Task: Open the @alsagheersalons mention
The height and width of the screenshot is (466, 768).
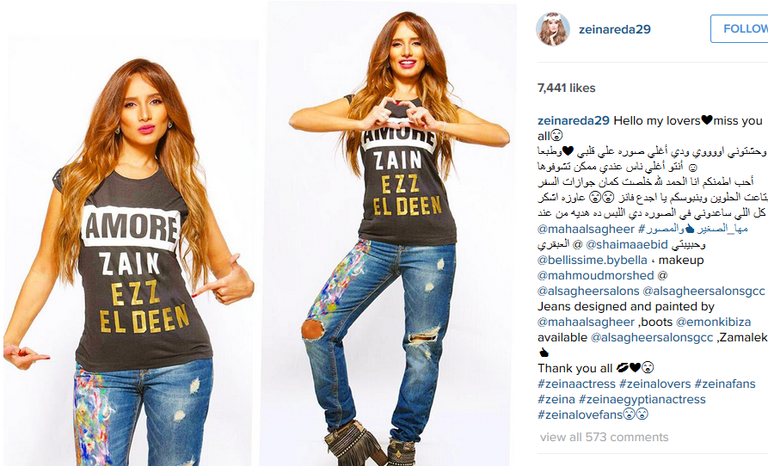Action: click(x=588, y=291)
